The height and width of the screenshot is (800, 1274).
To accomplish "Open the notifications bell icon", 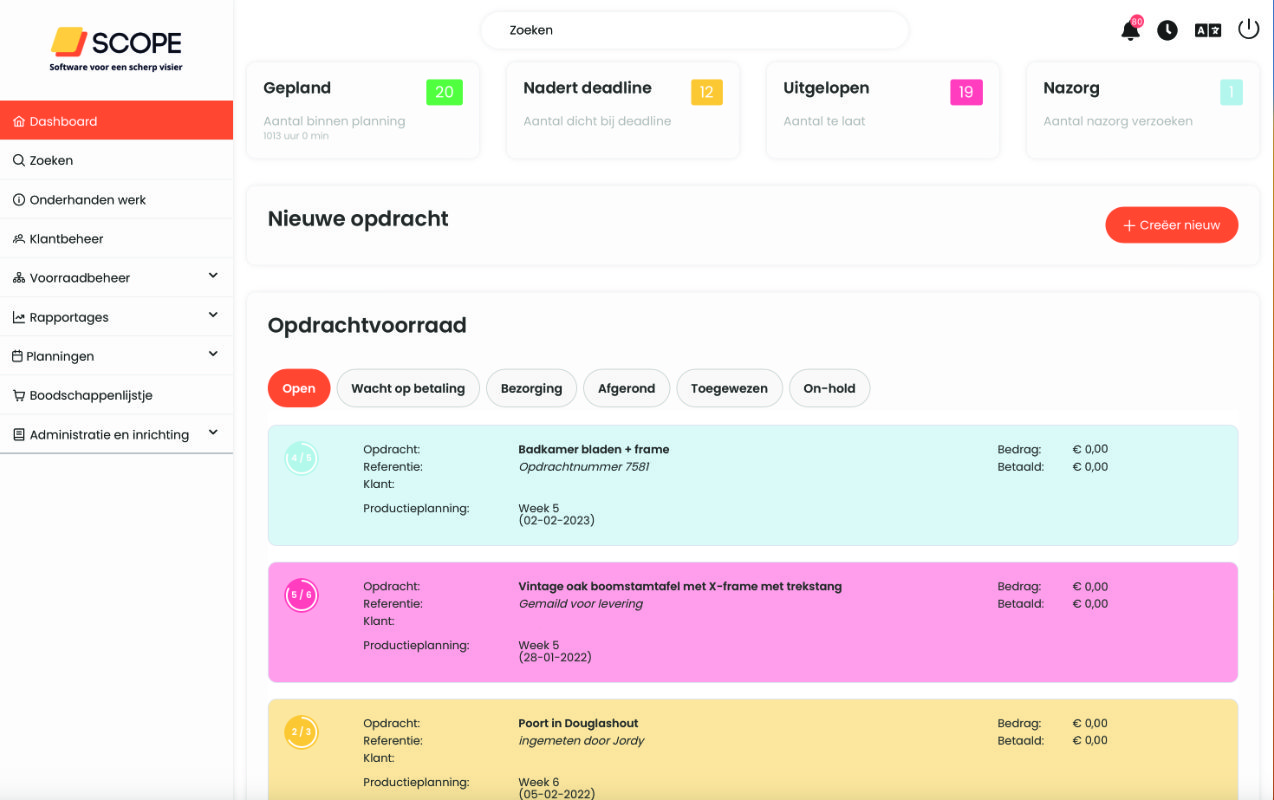I will point(1130,30).
